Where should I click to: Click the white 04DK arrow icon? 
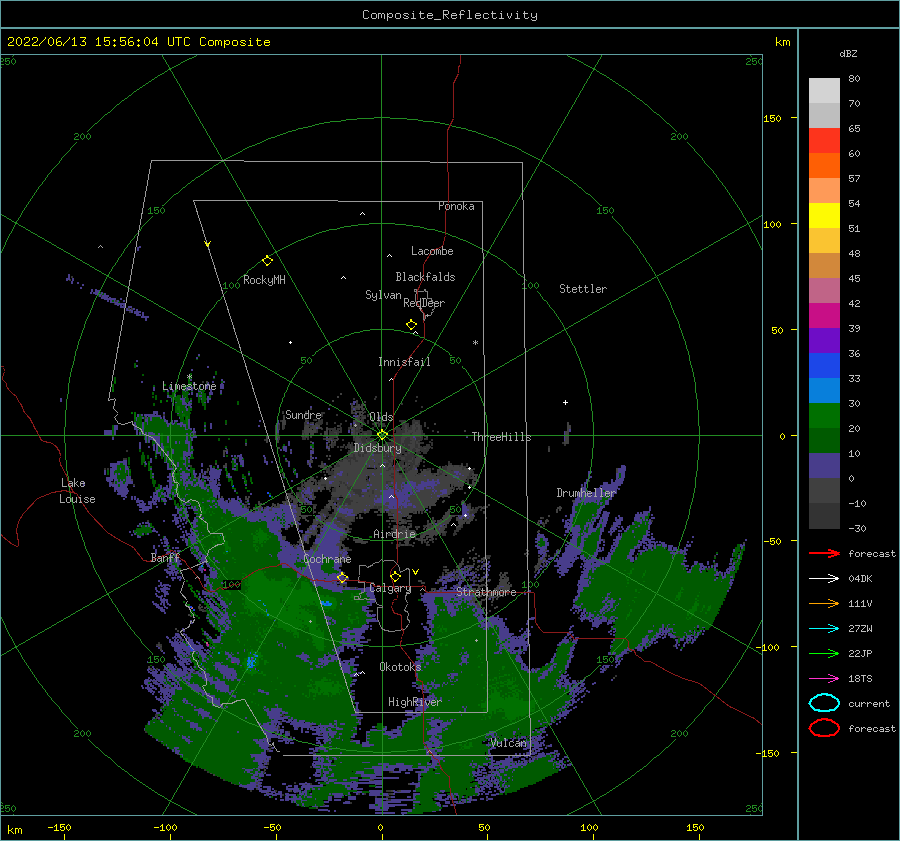pyautogui.click(x=824, y=578)
